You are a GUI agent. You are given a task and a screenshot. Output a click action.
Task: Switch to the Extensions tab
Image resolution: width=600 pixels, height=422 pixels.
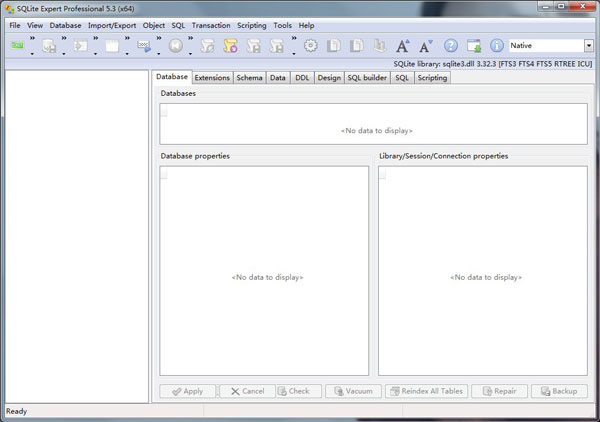[212, 78]
